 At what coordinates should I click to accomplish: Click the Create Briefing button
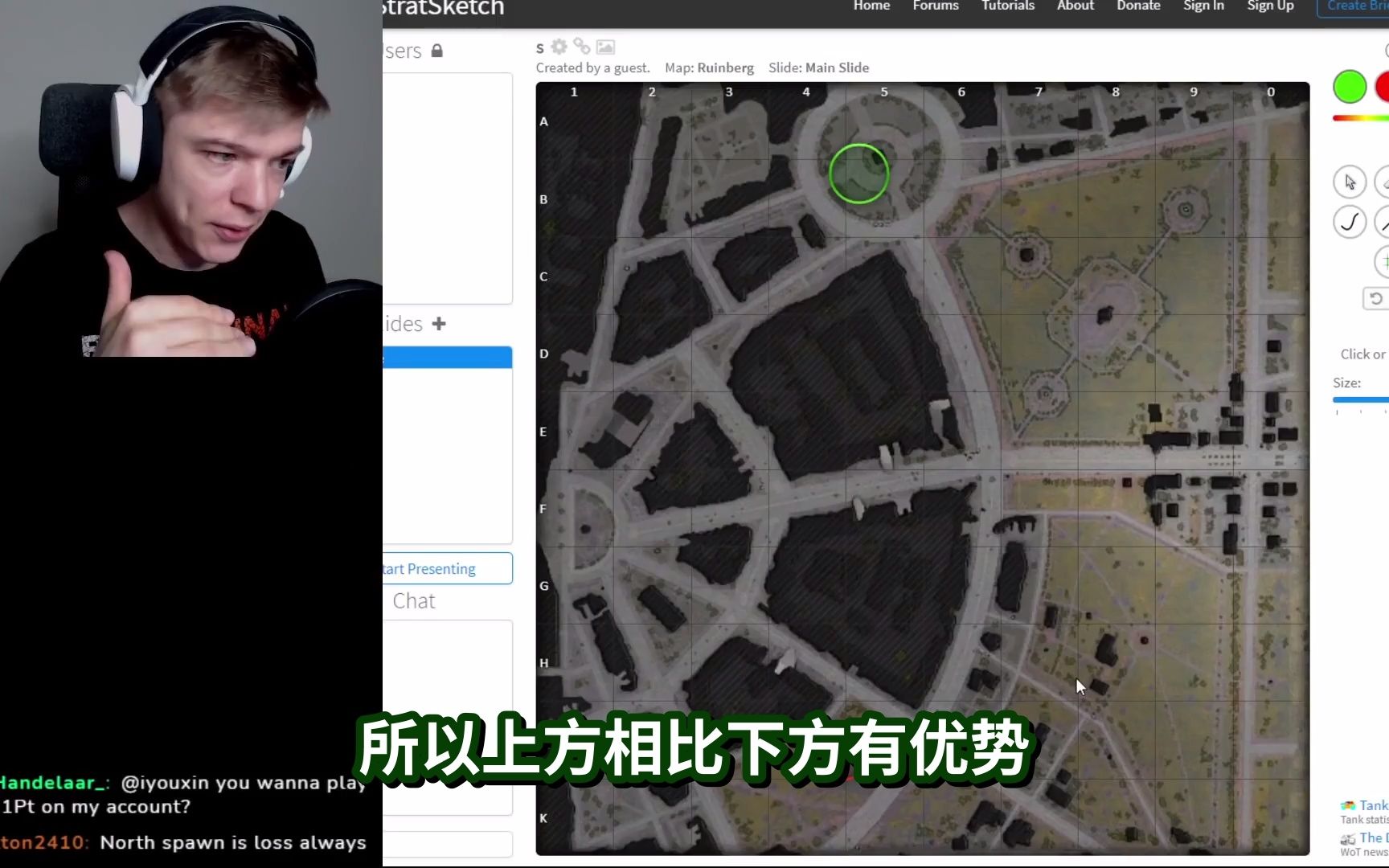tap(1354, 7)
